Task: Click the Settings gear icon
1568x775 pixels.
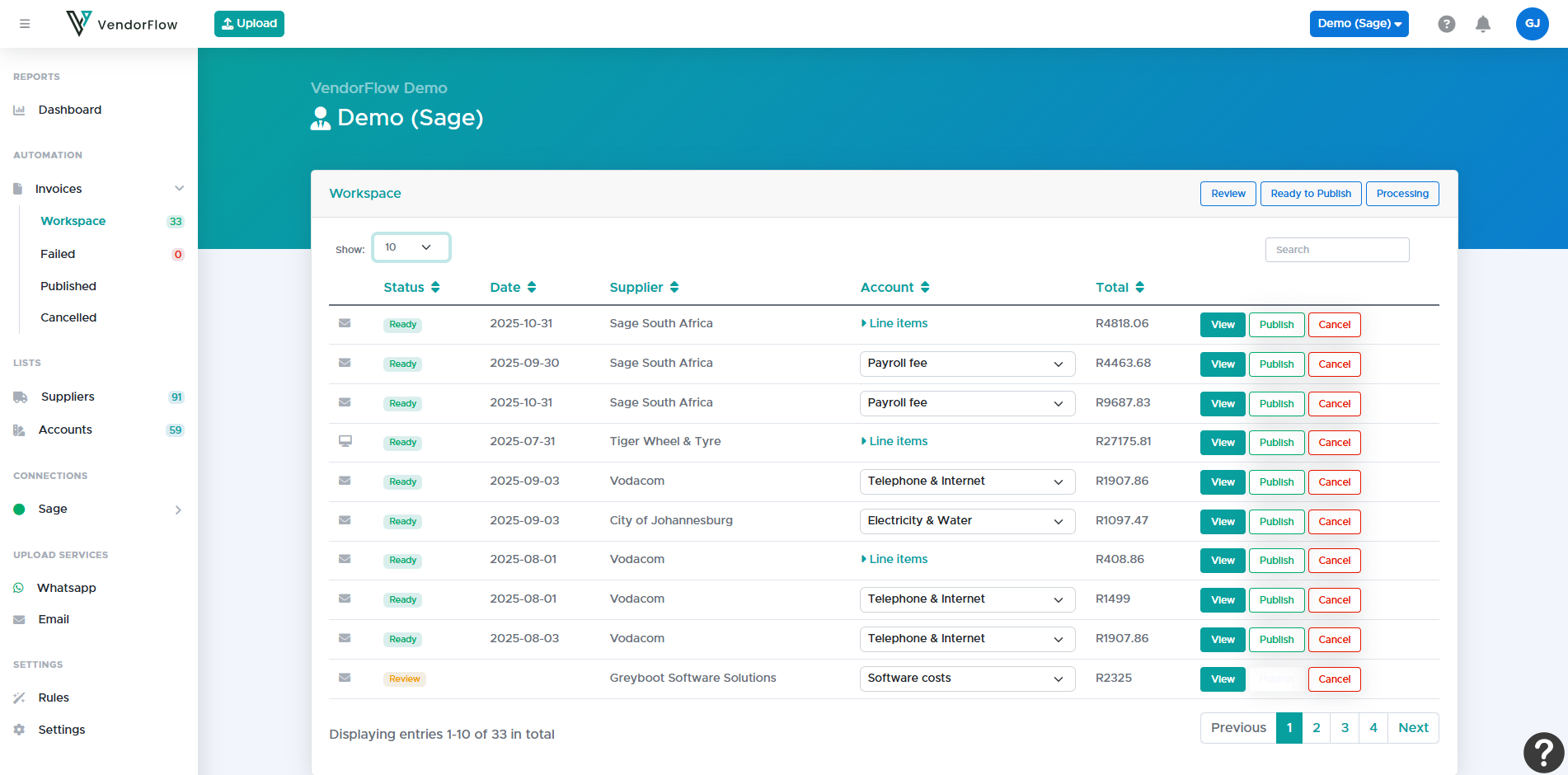Action: [x=19, y=730]
